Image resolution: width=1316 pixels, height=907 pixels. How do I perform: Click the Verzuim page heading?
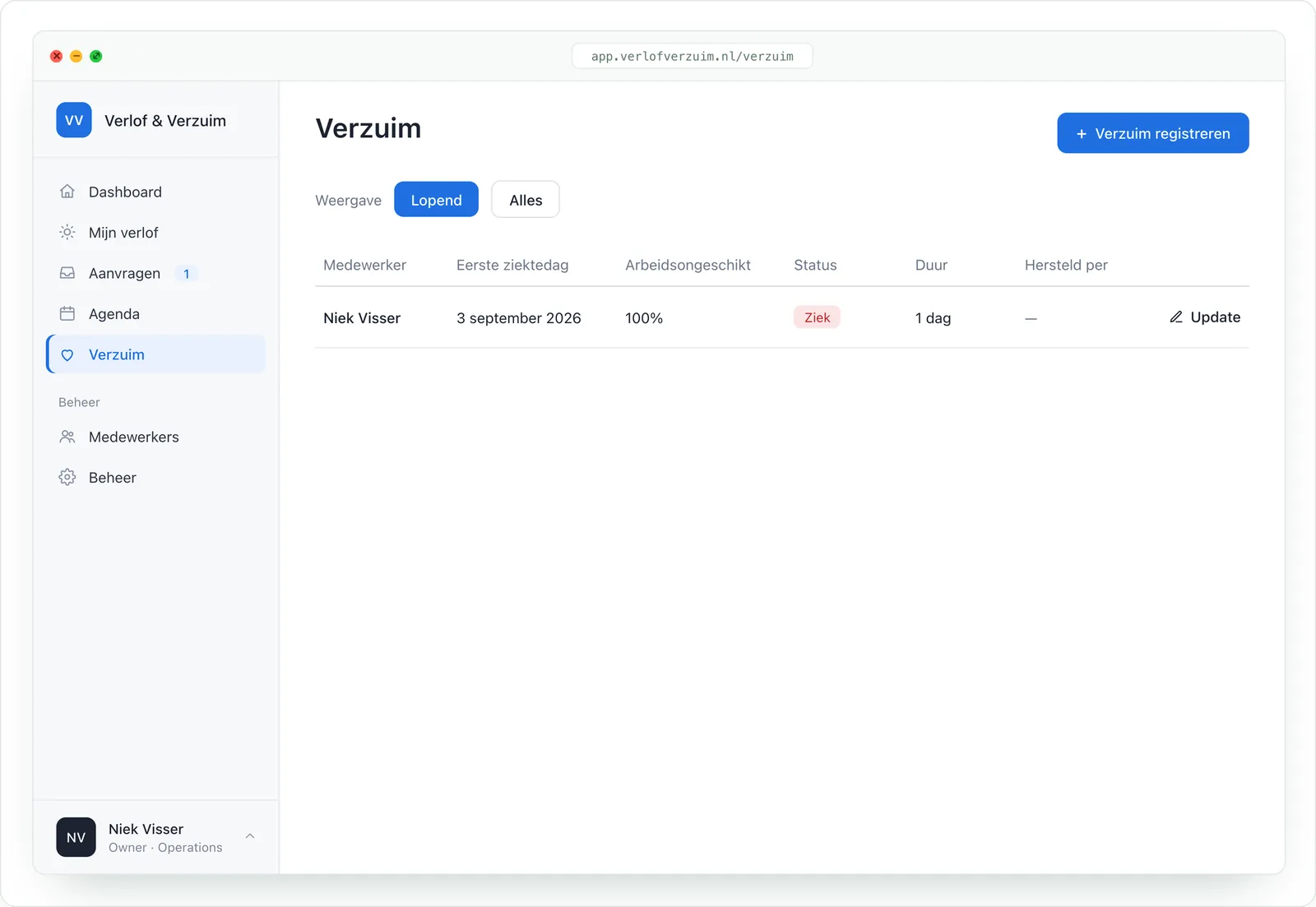368,128
